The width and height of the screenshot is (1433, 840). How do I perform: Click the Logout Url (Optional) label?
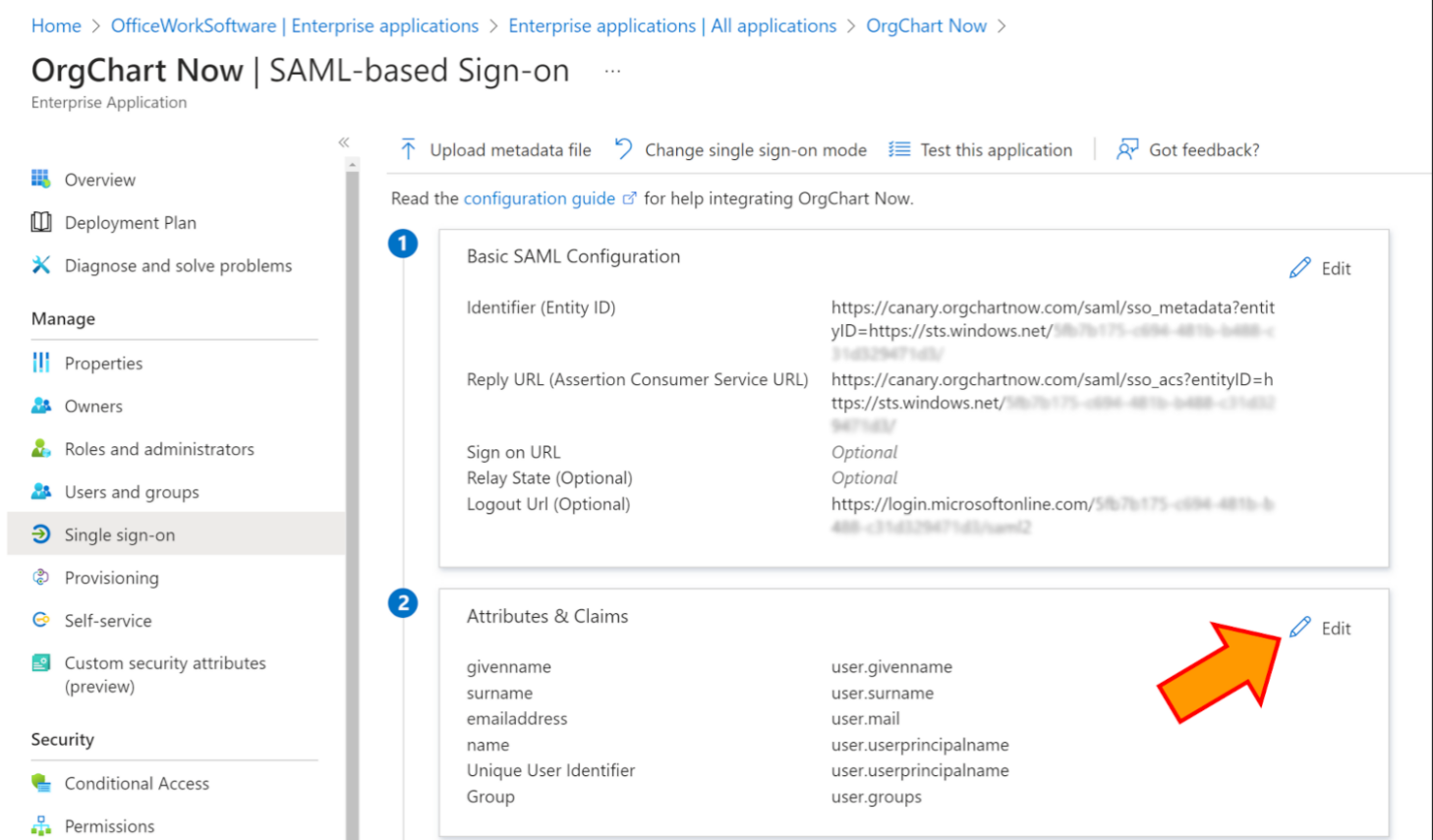pos(548,504)
